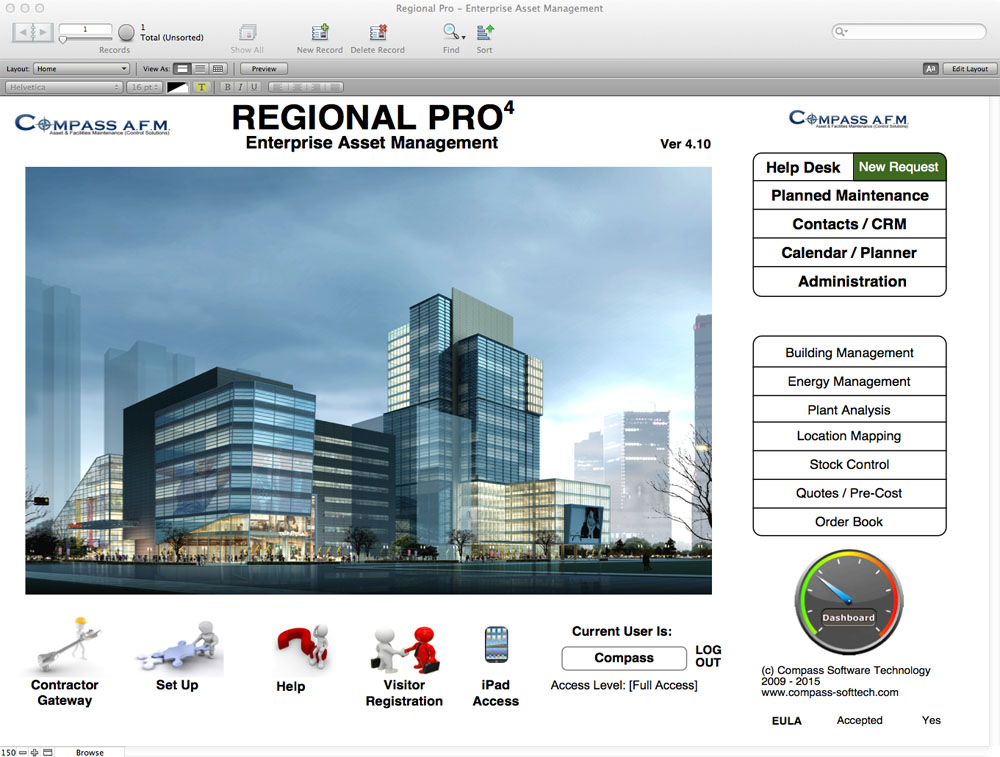
Task: Toggle underline formatting
Action: pos(254,87)
